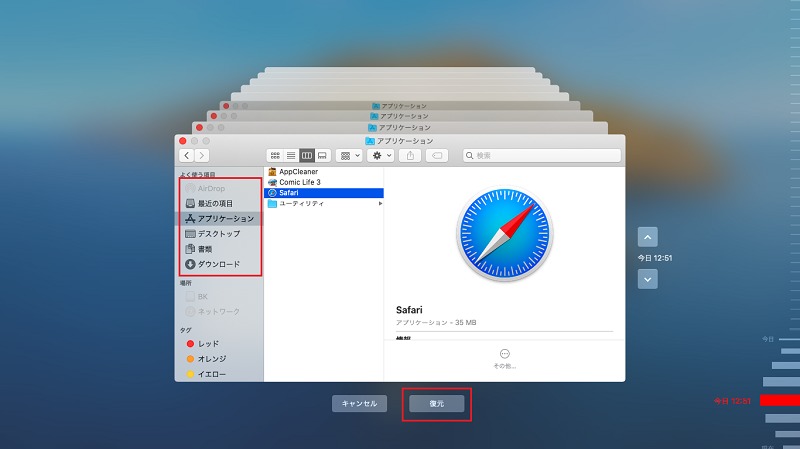Image resolution: width=800 pixels, height=449 pixels.
Task: Click the share toolbar icon
Action: coord(410,156)
